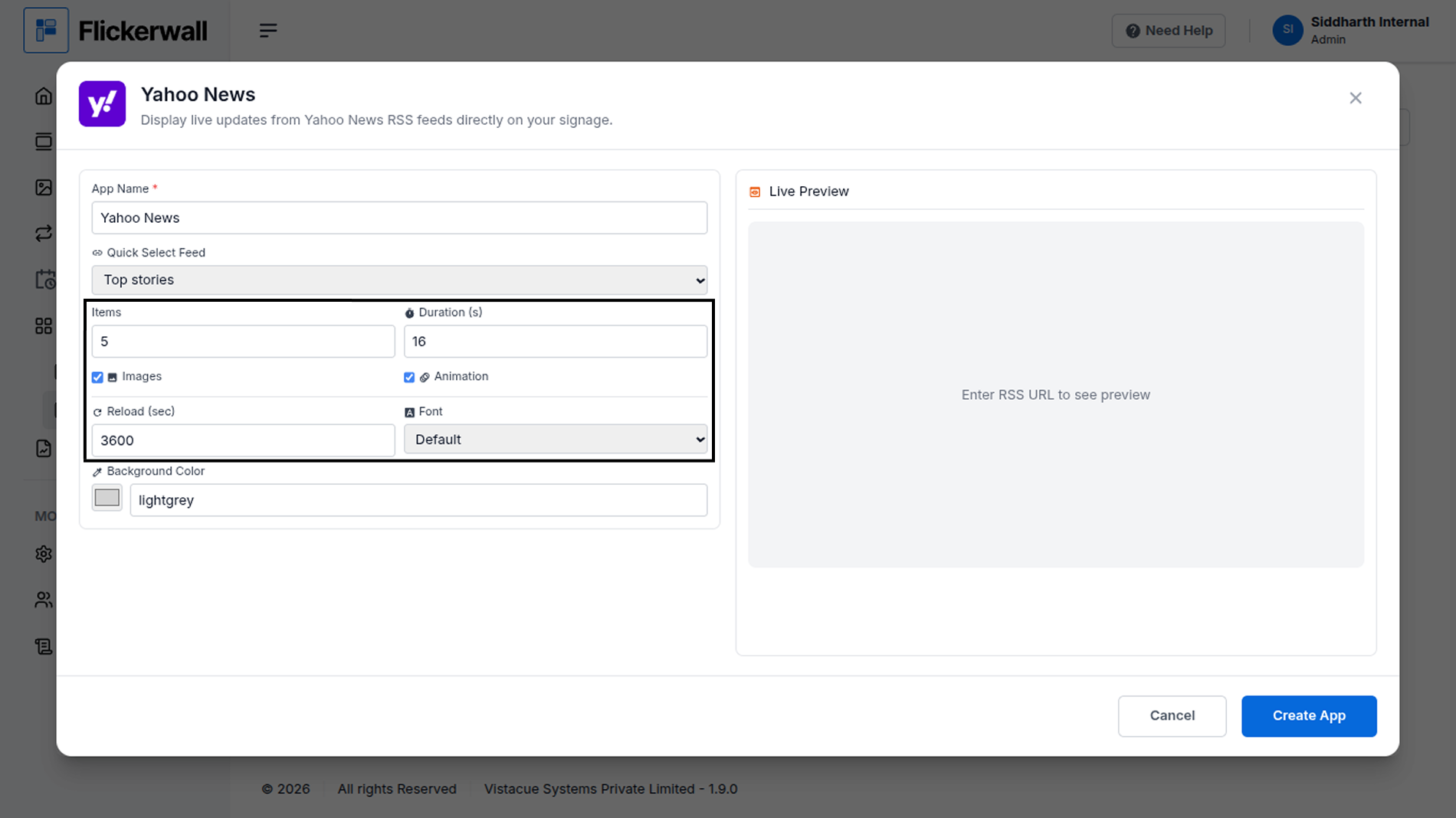Open the Home icon in sidebar
This screenshot has width=1456, height=818.
click(44, 96)
